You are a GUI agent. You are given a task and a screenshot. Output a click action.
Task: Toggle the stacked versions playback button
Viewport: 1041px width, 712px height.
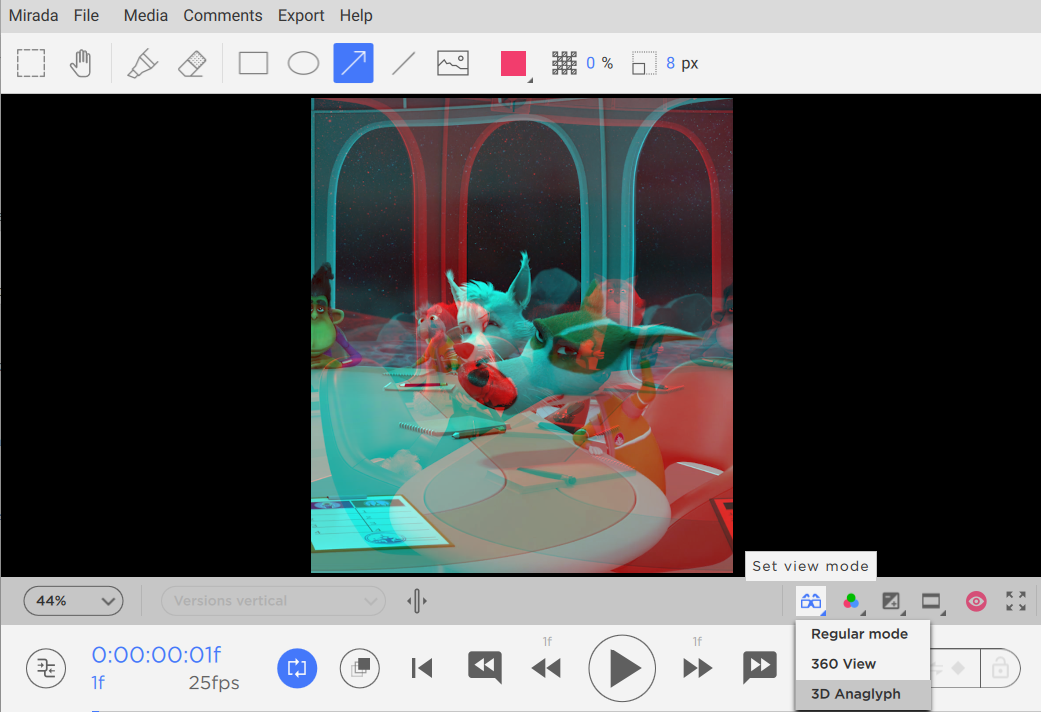click(360, 668)
